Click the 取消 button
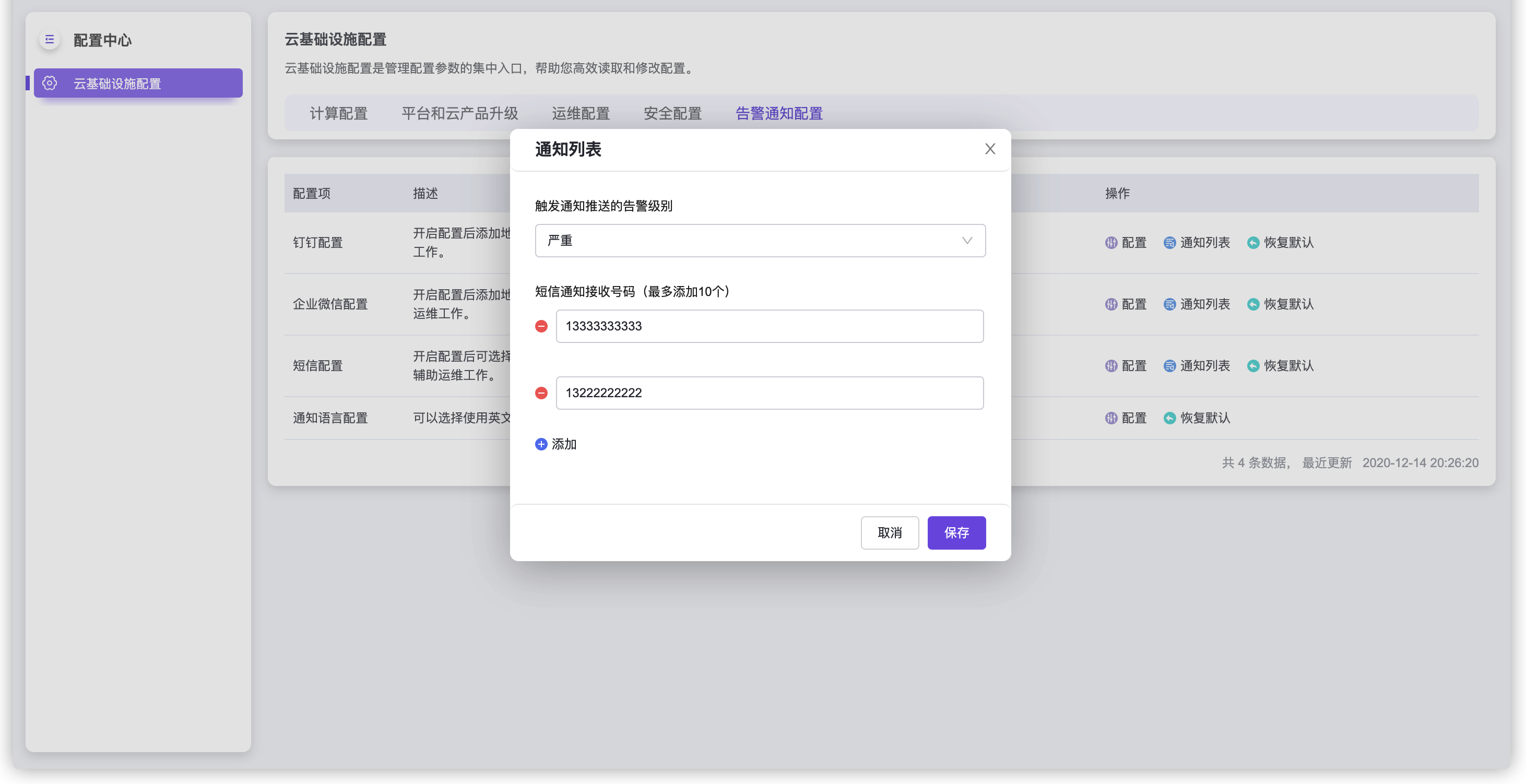Screen dimensions: 1526x784 tap(889, 532)
